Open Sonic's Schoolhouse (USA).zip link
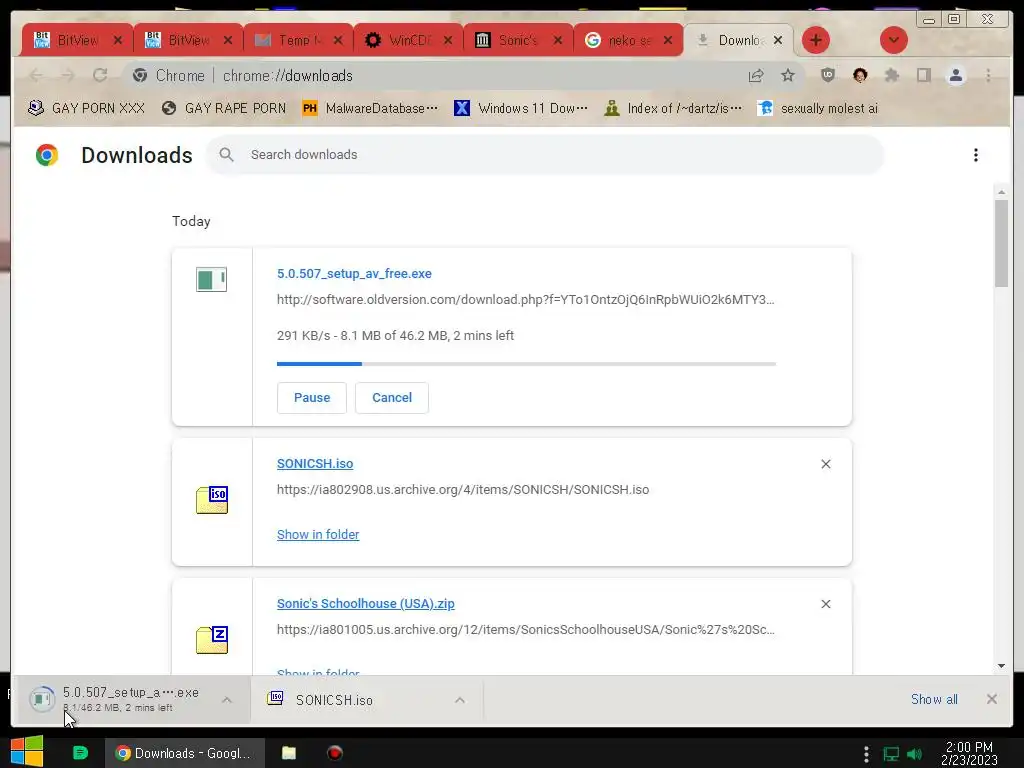The width and height of the screenshot is (1024, 768). click(x=366, y=604)
